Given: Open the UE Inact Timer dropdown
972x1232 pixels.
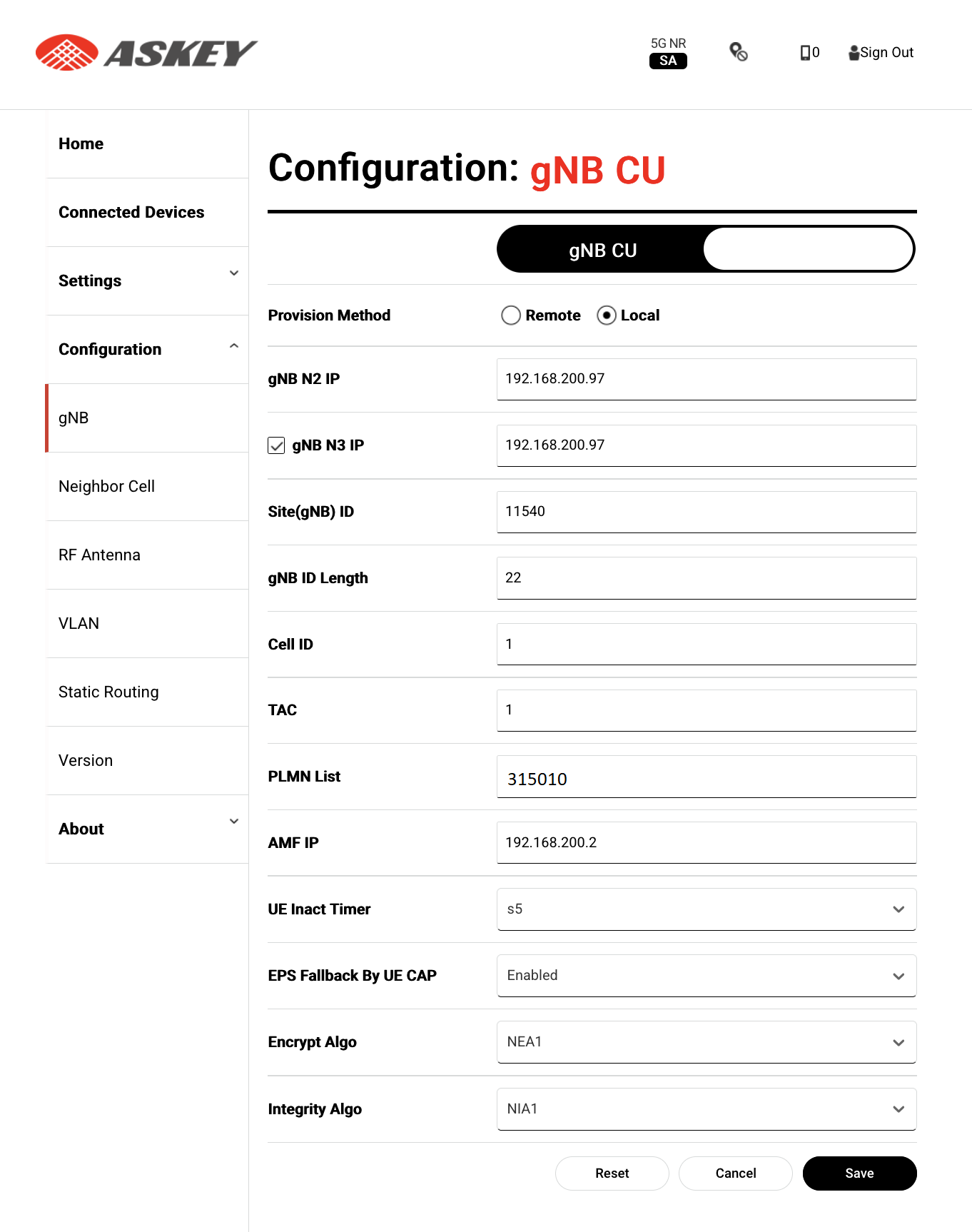Looking at the screenshot, I should pos(706,909).
